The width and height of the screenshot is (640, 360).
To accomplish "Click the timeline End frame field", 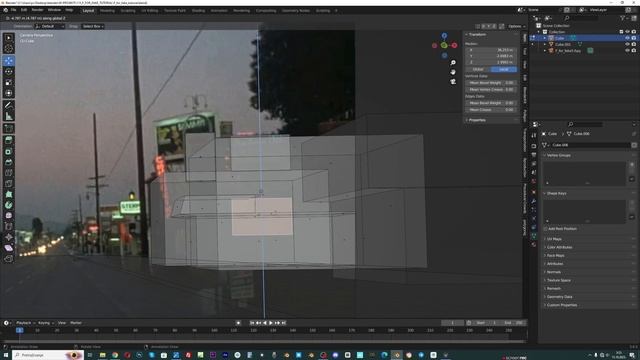I will click(513, 323).
